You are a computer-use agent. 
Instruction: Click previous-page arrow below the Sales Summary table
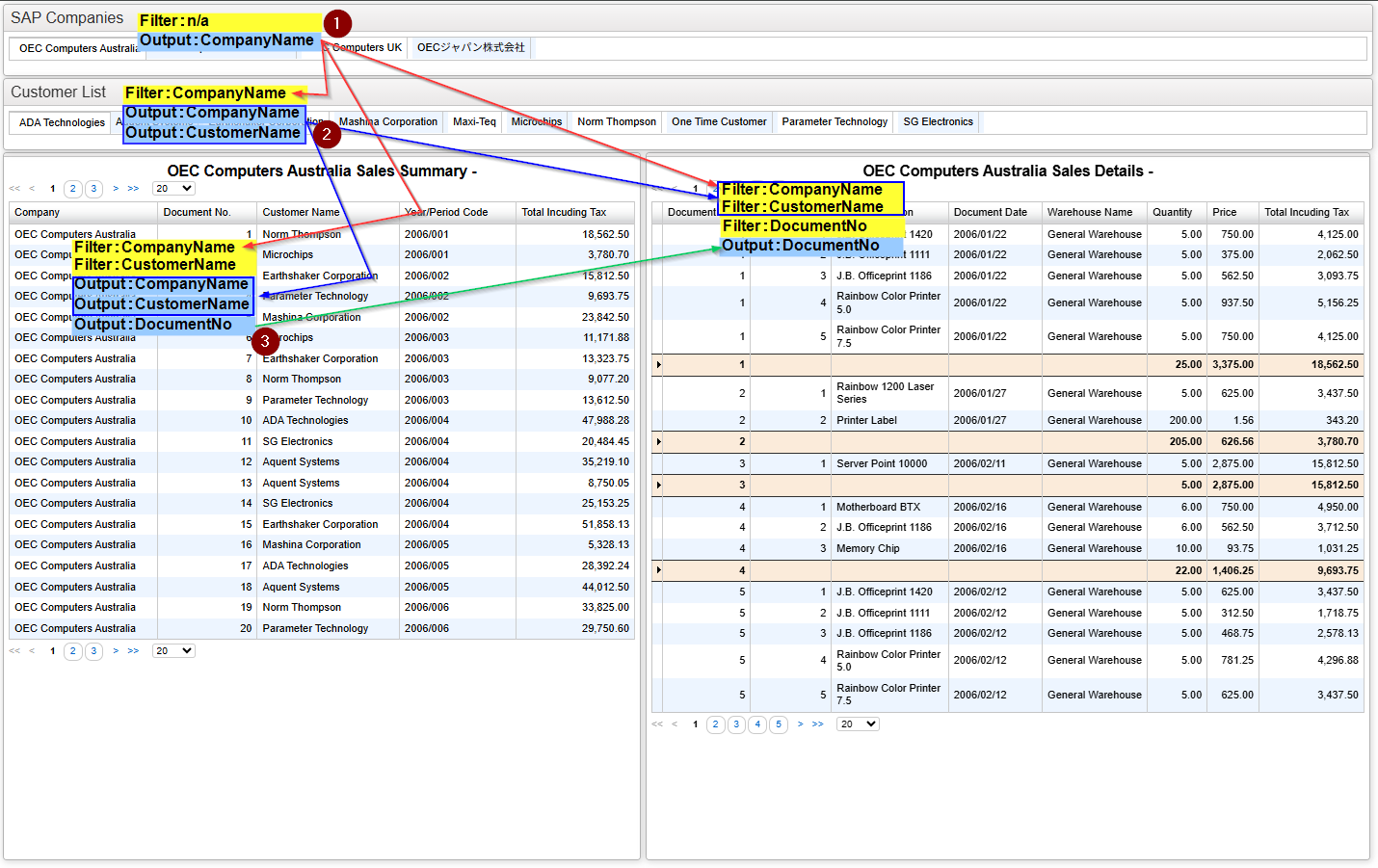[32, 651]
